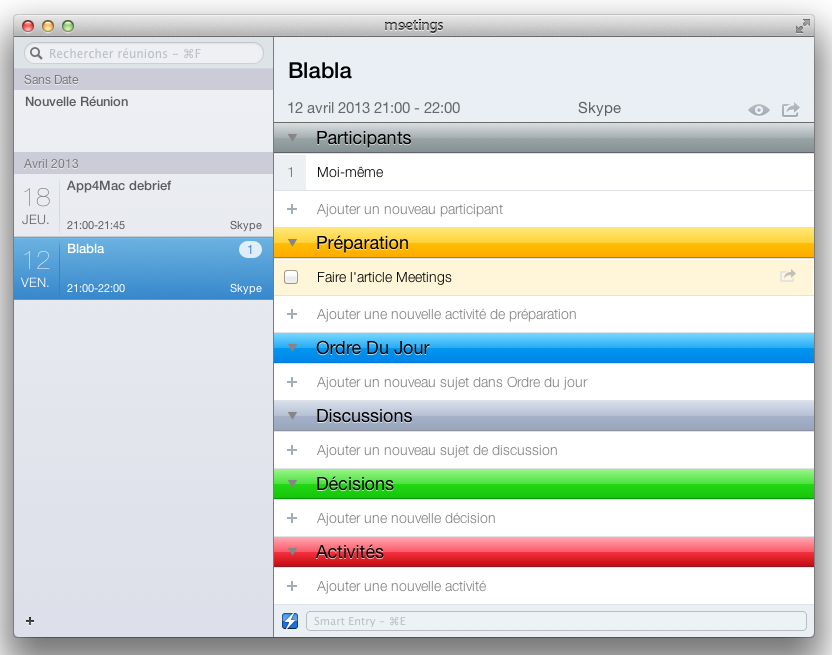Viewport: 832px width, 655px height.
Task: Enter fullscreen using the top-right arrows icon
Action: (x=802, y=26)
